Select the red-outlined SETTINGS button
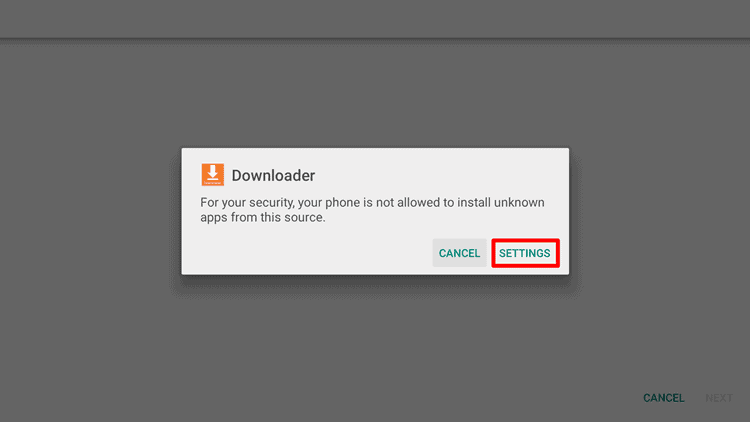 tap(525, 253)
